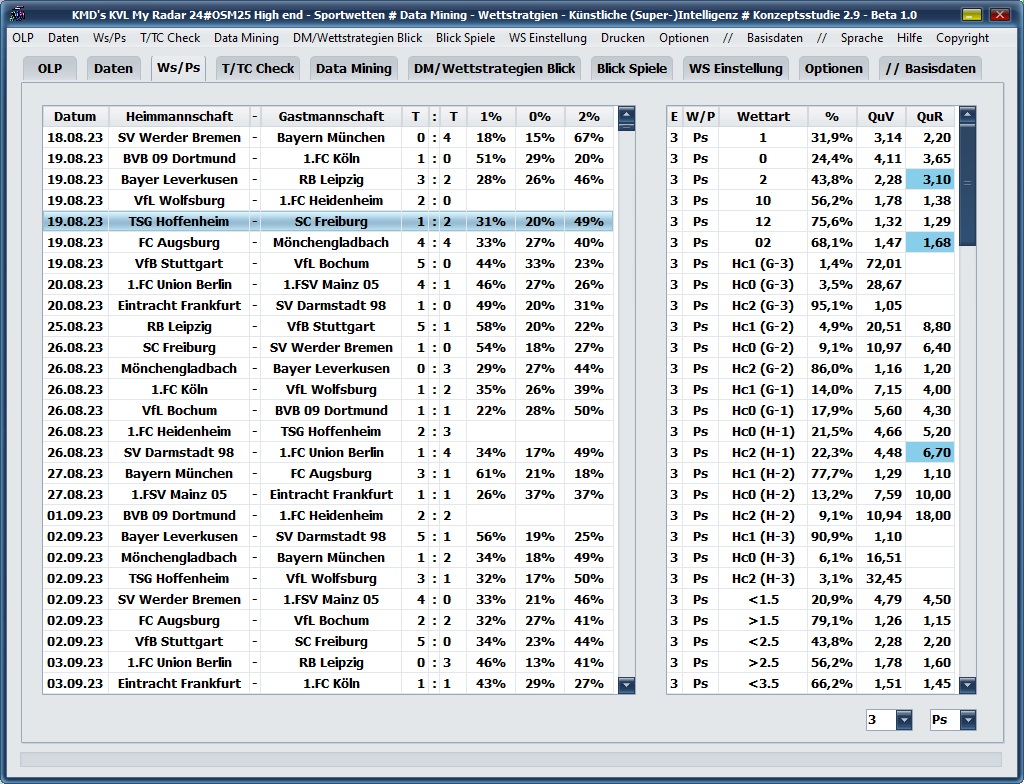This screenshot has height=784, width=1024.
Task: Open the OLP menu in the menu bar
Action: click(x=23, y=38)
